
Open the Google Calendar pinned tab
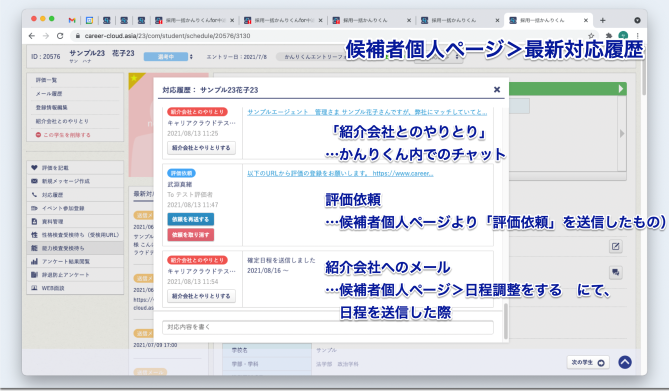pyautogui.click(x=89, y=20)
